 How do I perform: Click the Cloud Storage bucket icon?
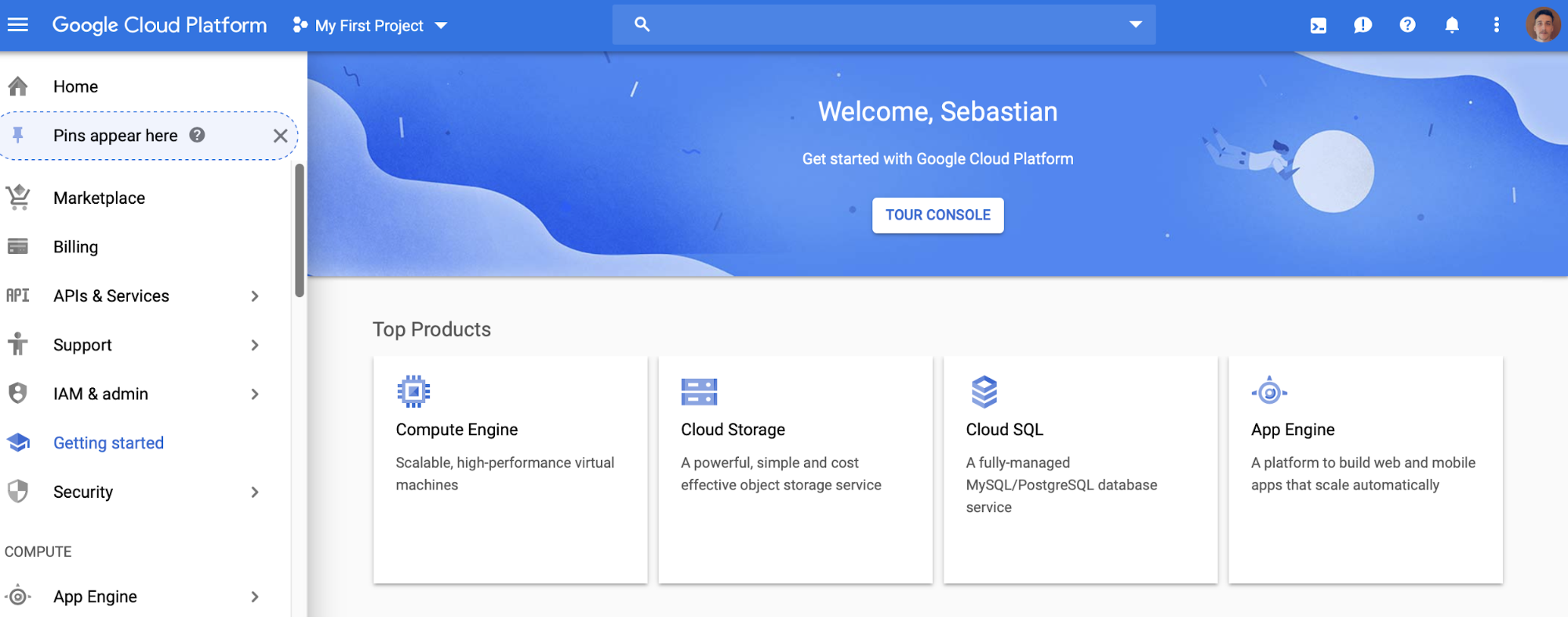(699, 391)
